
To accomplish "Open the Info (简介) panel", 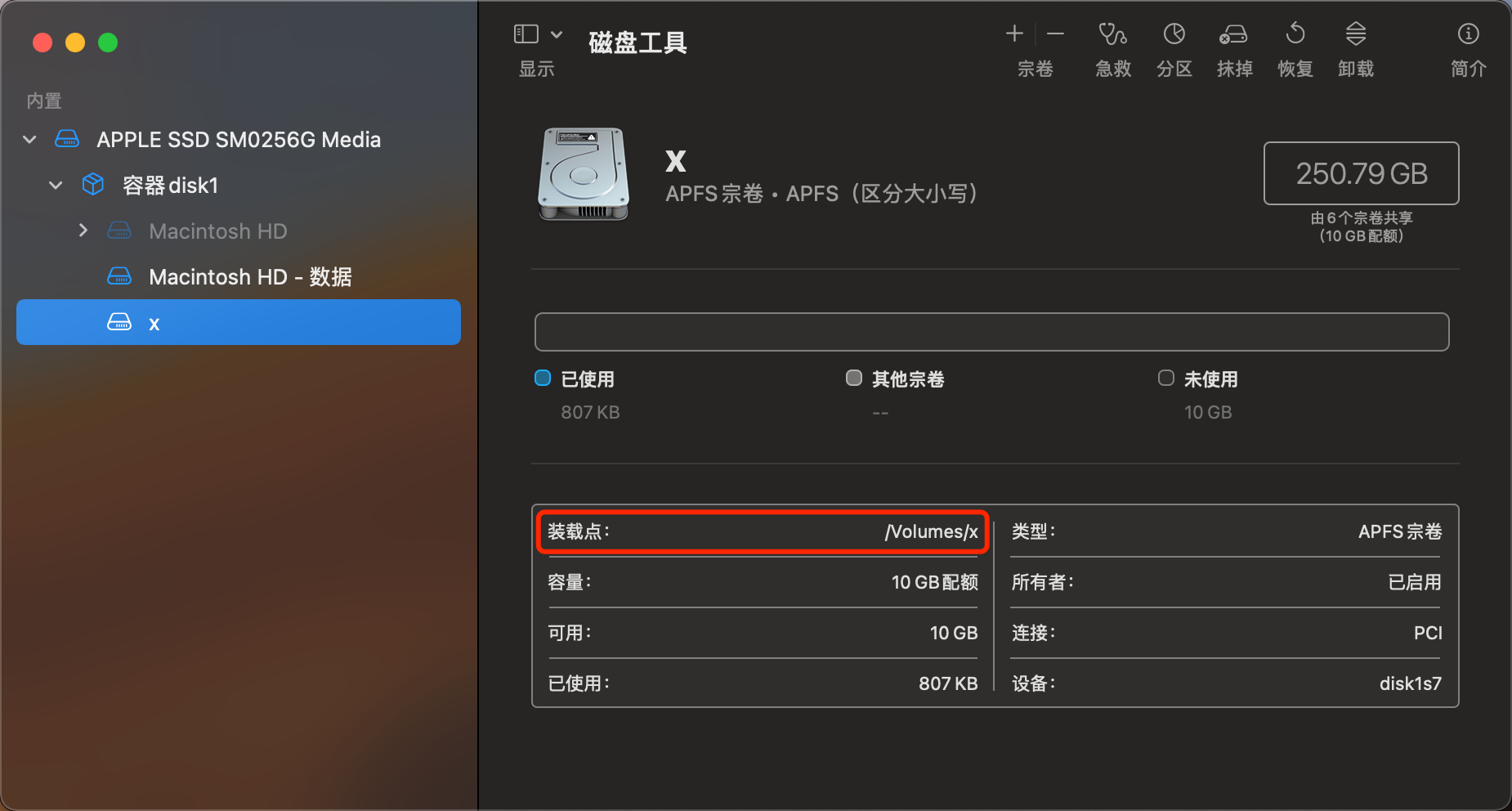I will 1469,34.
